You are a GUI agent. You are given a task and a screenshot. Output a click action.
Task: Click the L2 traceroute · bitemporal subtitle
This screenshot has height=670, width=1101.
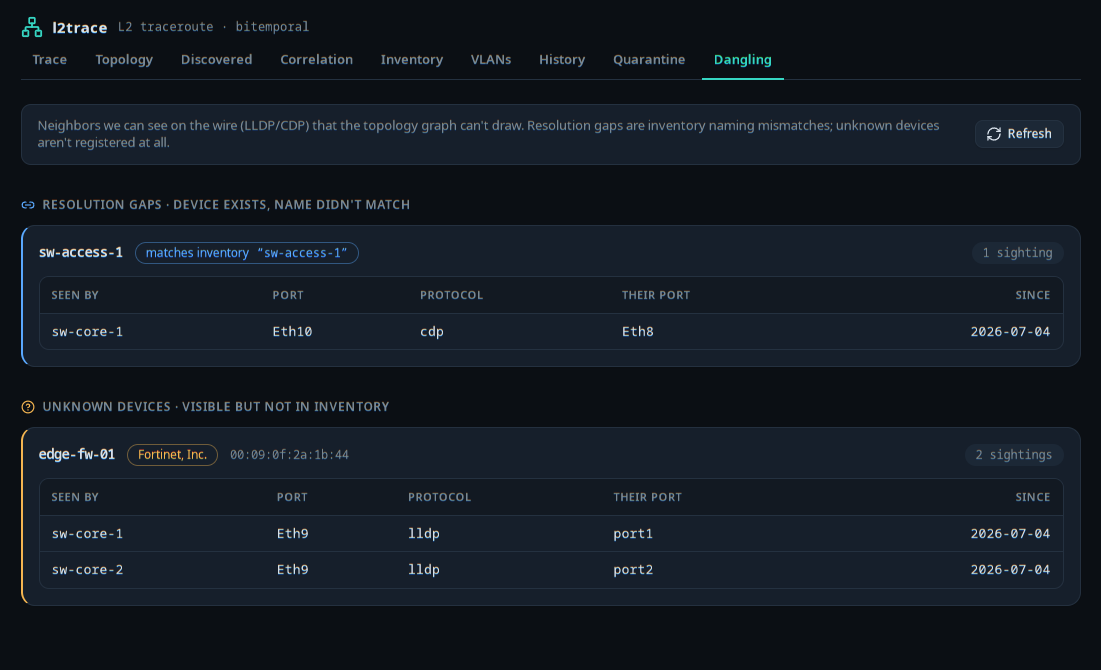(x=213, y=27)
